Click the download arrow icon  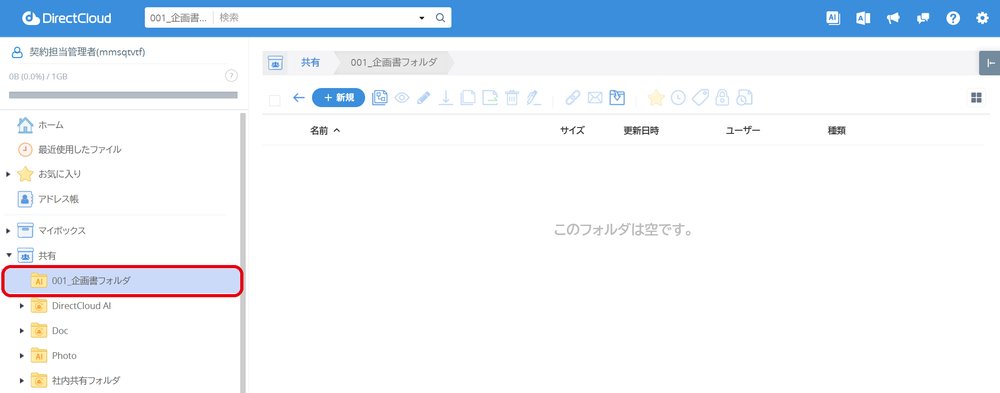coord(446,98)
